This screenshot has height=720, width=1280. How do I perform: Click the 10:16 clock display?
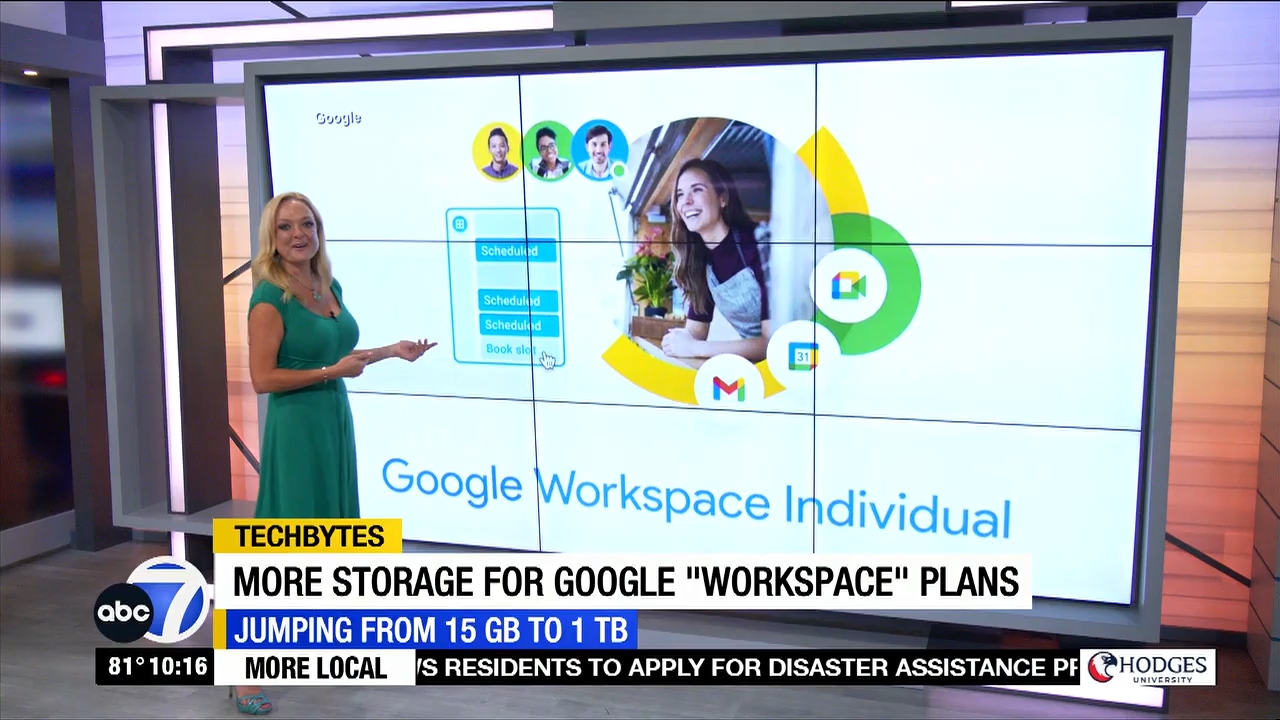tap(180, 666)
